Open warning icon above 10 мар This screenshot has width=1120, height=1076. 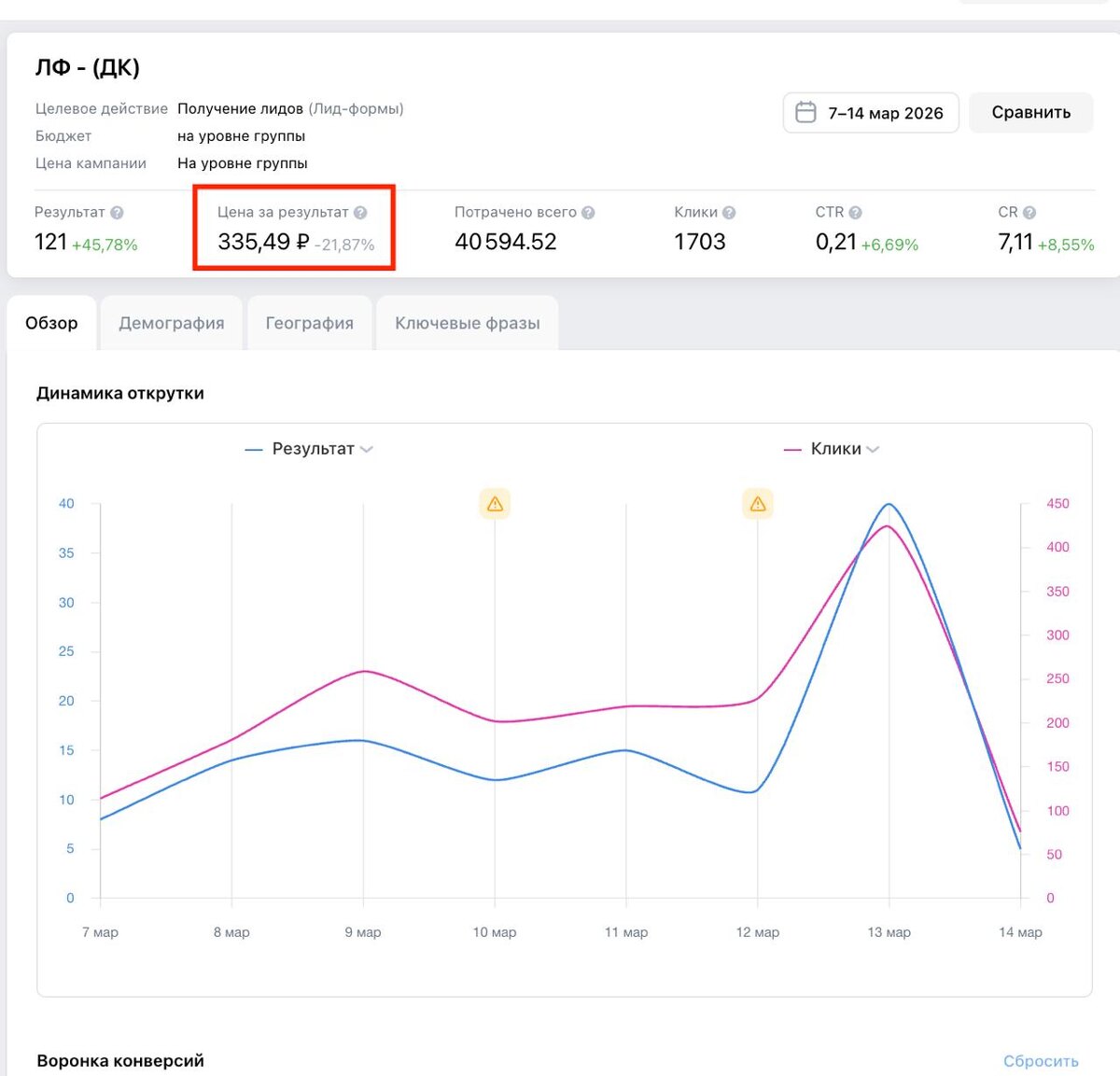495,504
